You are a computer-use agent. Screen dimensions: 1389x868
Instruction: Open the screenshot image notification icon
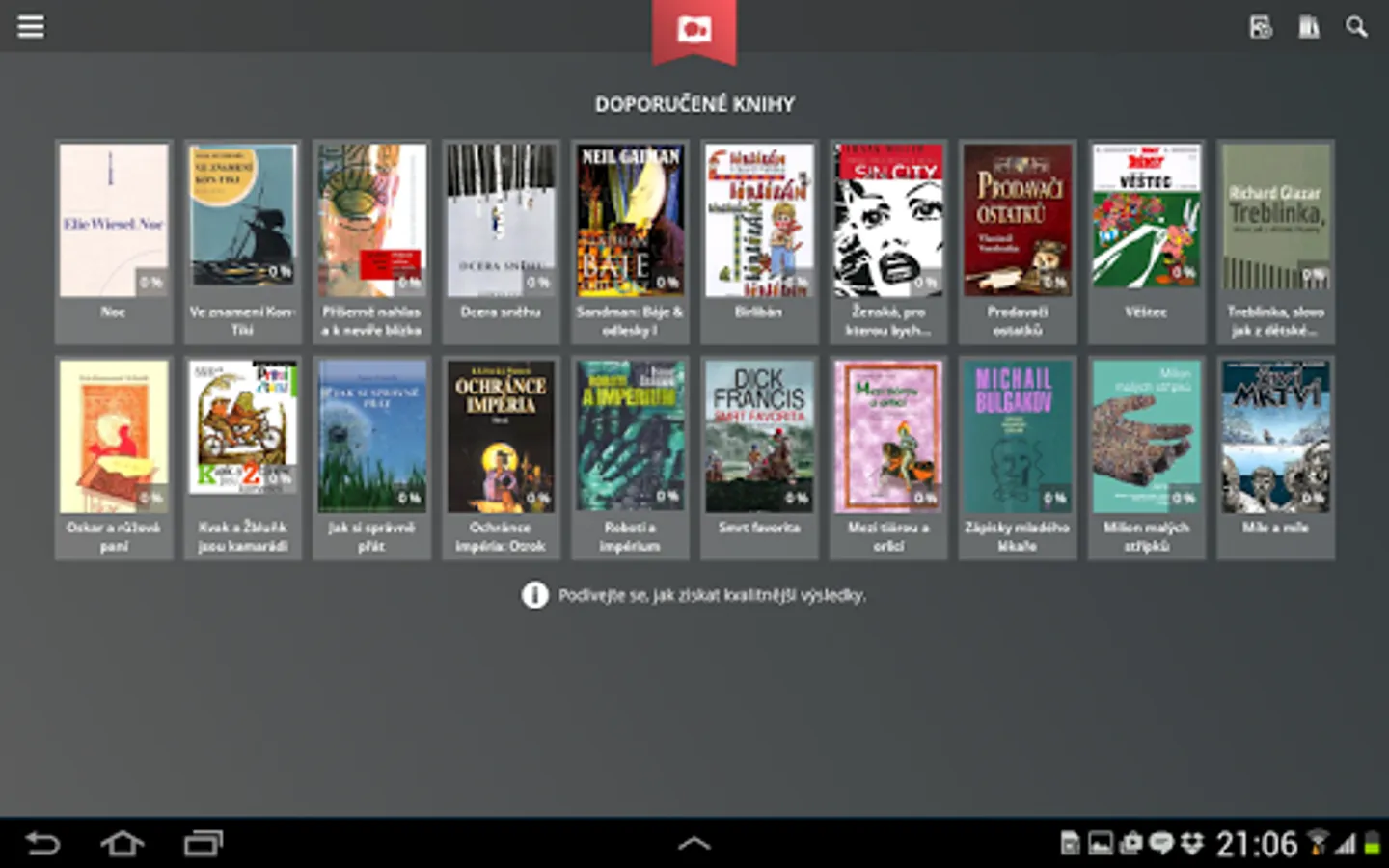[1101, 844]
